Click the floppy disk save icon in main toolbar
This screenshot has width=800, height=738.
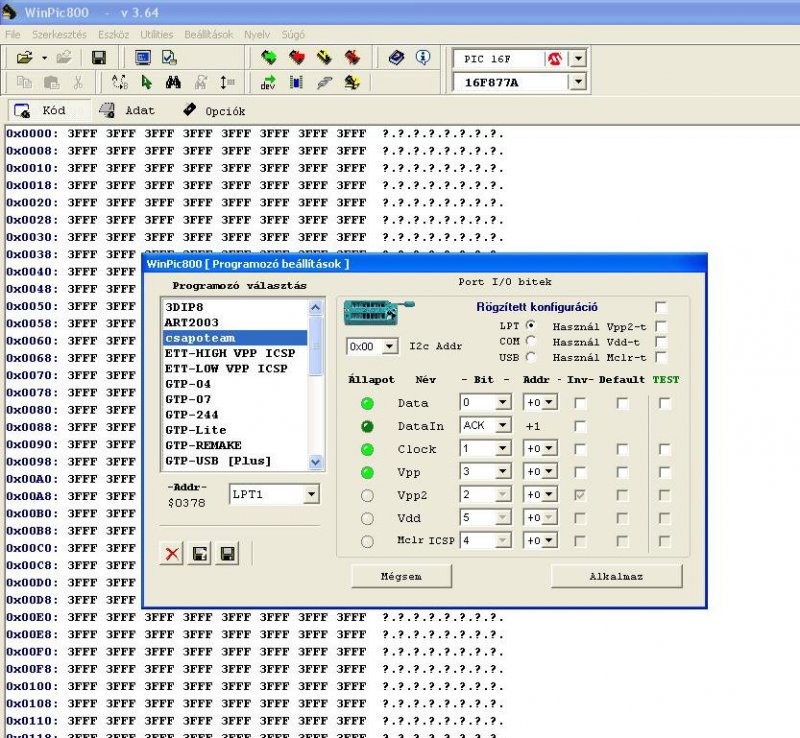(98, 58)
